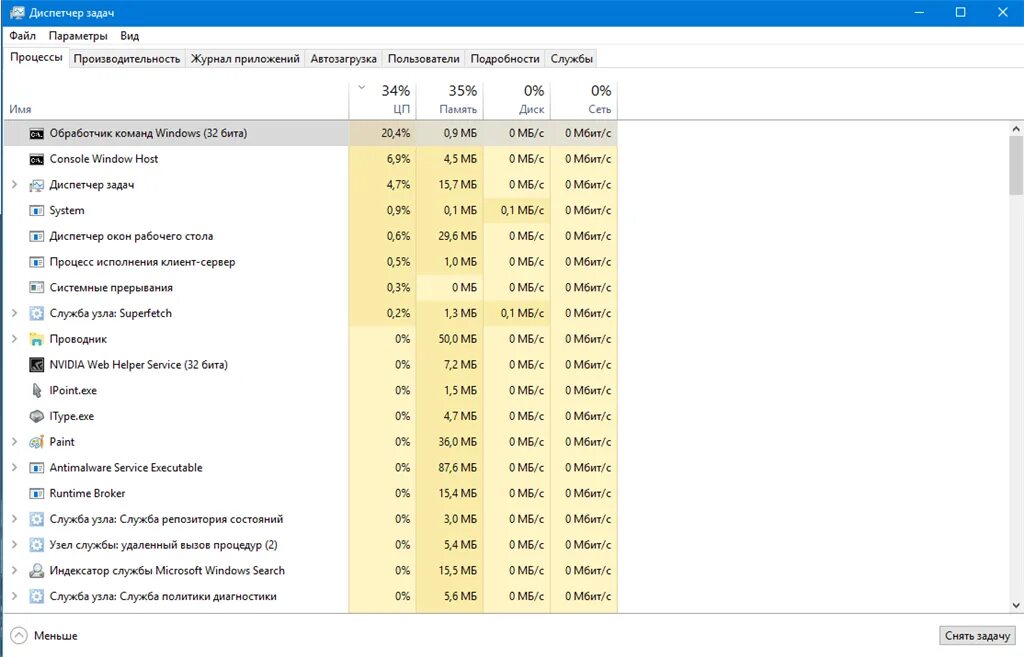Switch to the Подробности tab
1024x657 pixels.
[x=505, y=59]
